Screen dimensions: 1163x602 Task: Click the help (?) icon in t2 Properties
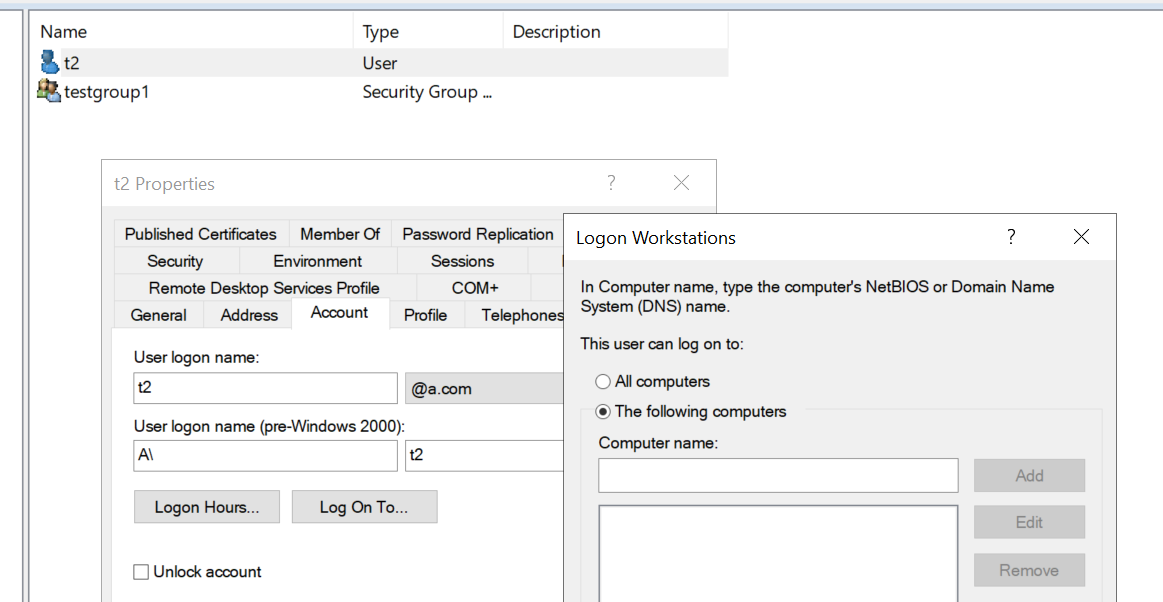611,183
